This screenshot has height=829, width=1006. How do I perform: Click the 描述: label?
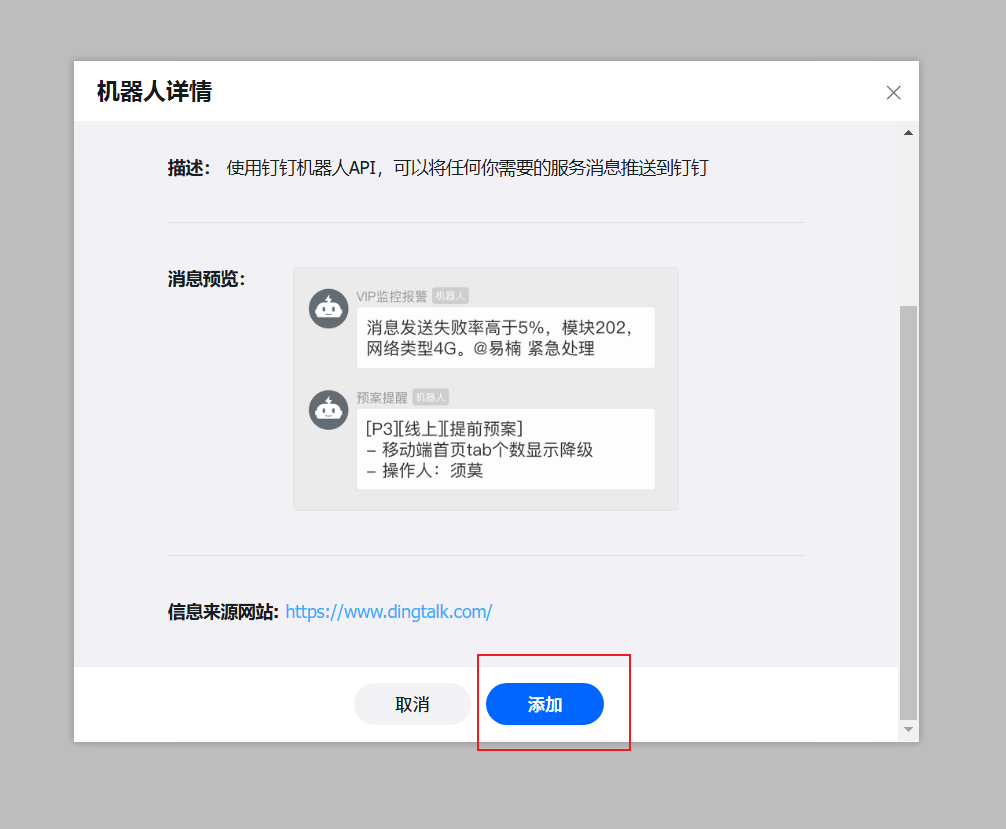(189, 168)
